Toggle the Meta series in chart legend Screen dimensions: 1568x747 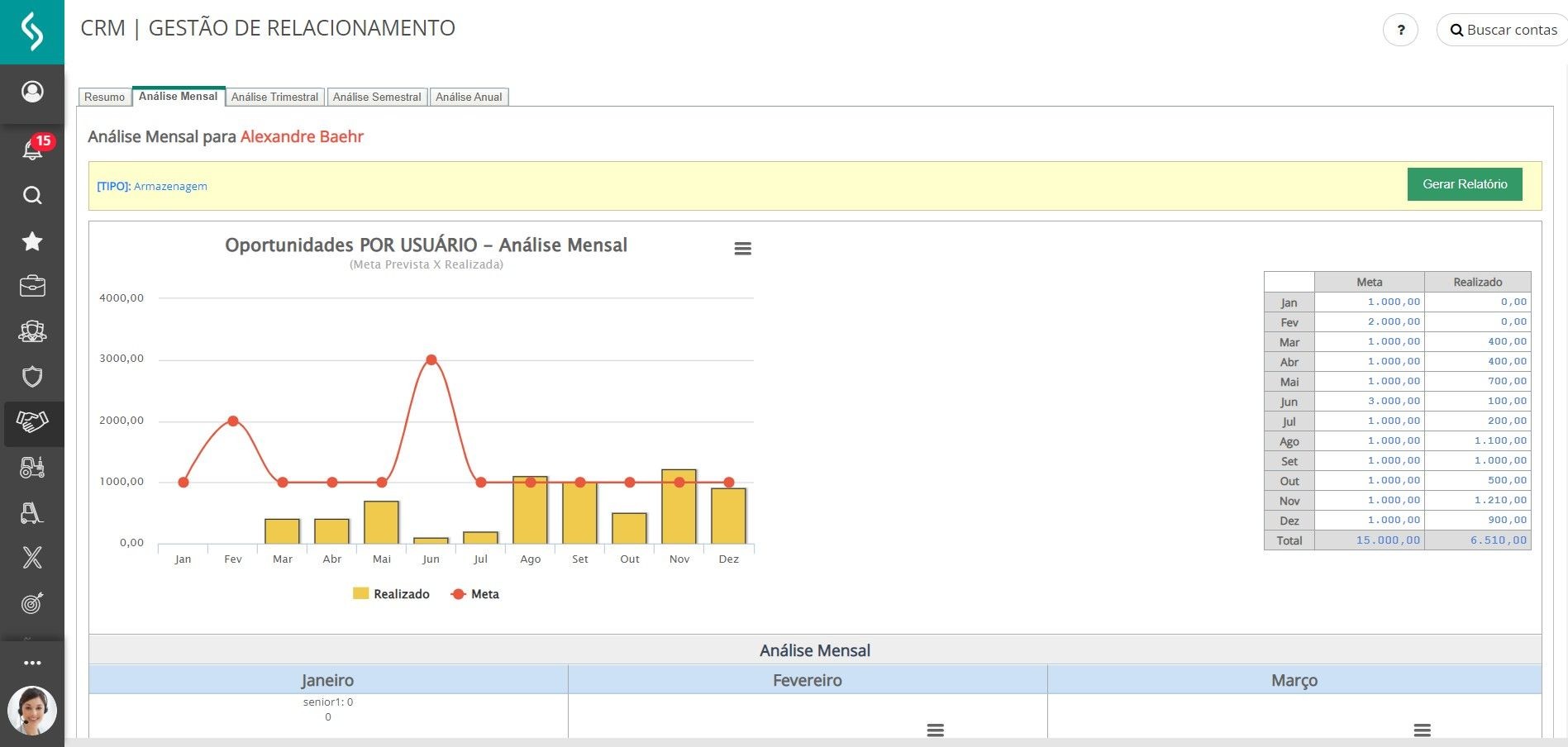[475, 594]
